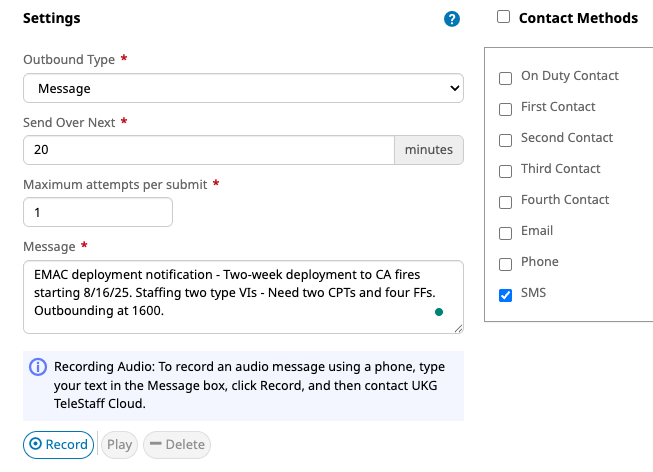Screen dimensions: 653x472
Task: Click the Settings heading
Action: 52,18
